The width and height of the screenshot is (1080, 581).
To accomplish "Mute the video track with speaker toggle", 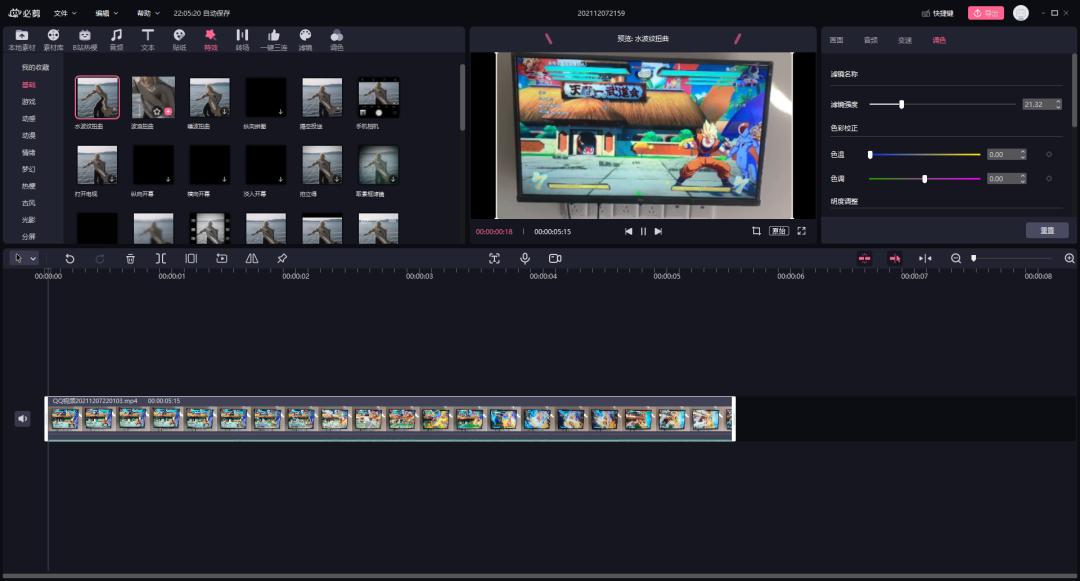I will point(22,418).
